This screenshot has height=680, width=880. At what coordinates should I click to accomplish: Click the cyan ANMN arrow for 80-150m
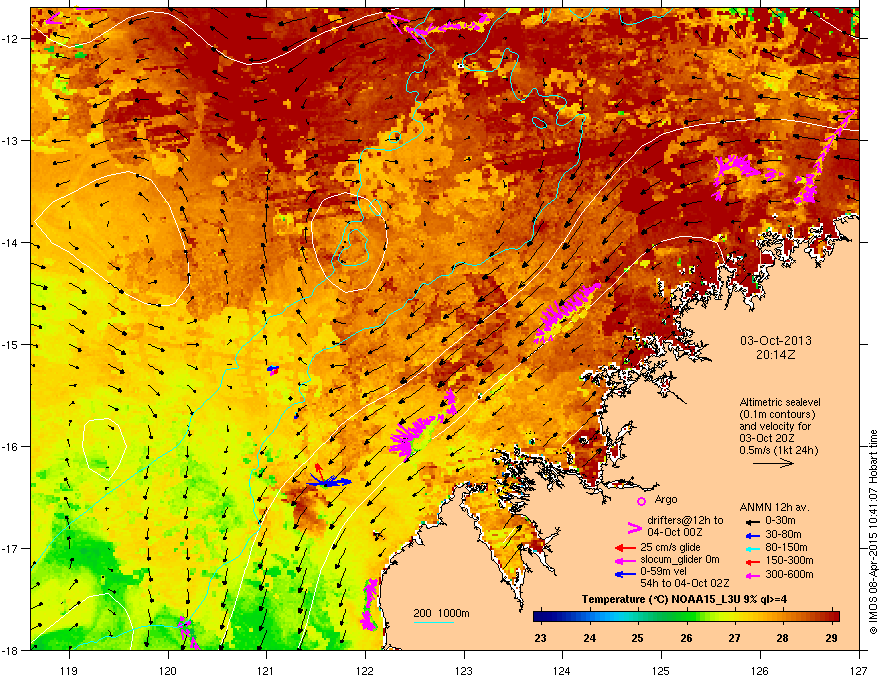[752, 548]
